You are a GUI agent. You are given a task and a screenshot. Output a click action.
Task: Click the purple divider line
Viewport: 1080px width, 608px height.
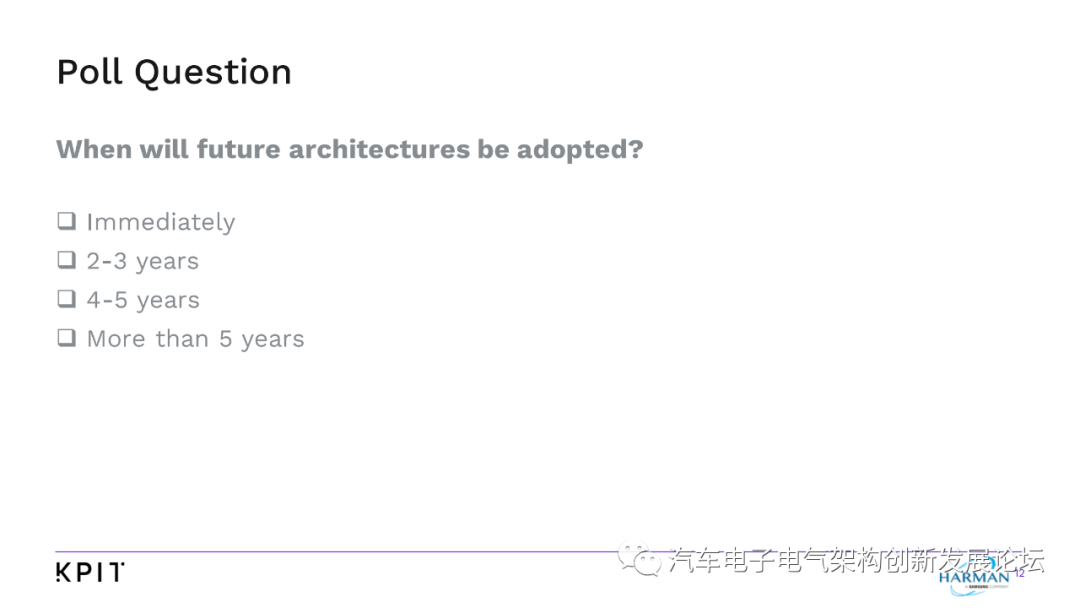coord(338,552)
